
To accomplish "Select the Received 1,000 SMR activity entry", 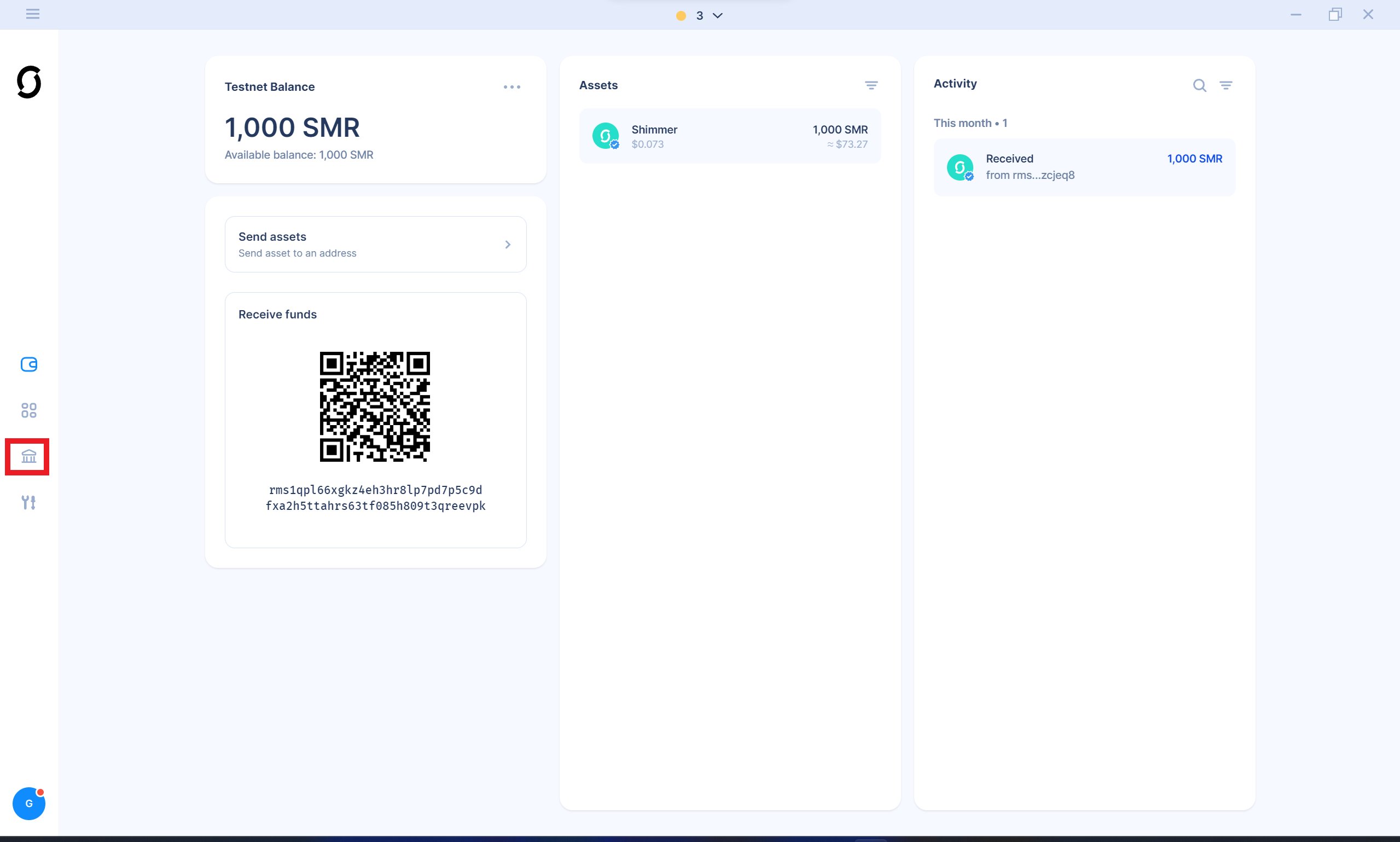I will click(x=1083, y=167).
